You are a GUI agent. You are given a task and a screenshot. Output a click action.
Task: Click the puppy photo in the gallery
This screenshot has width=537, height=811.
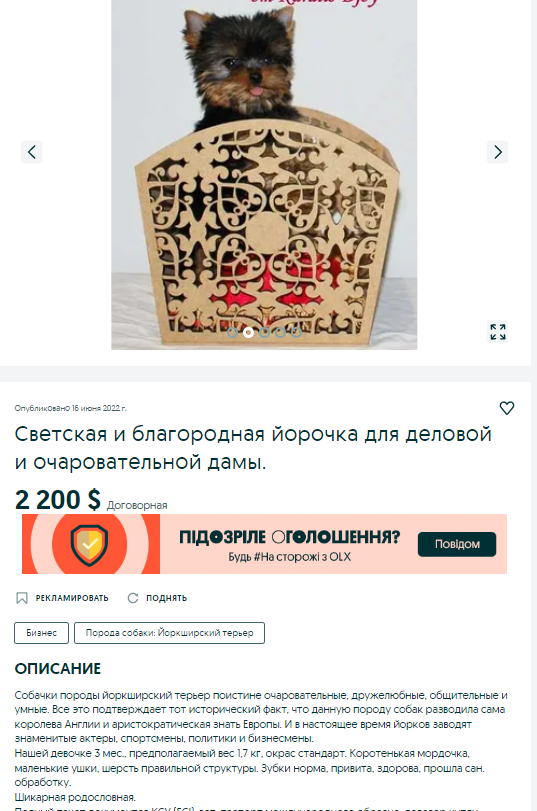tap(264, 175)
